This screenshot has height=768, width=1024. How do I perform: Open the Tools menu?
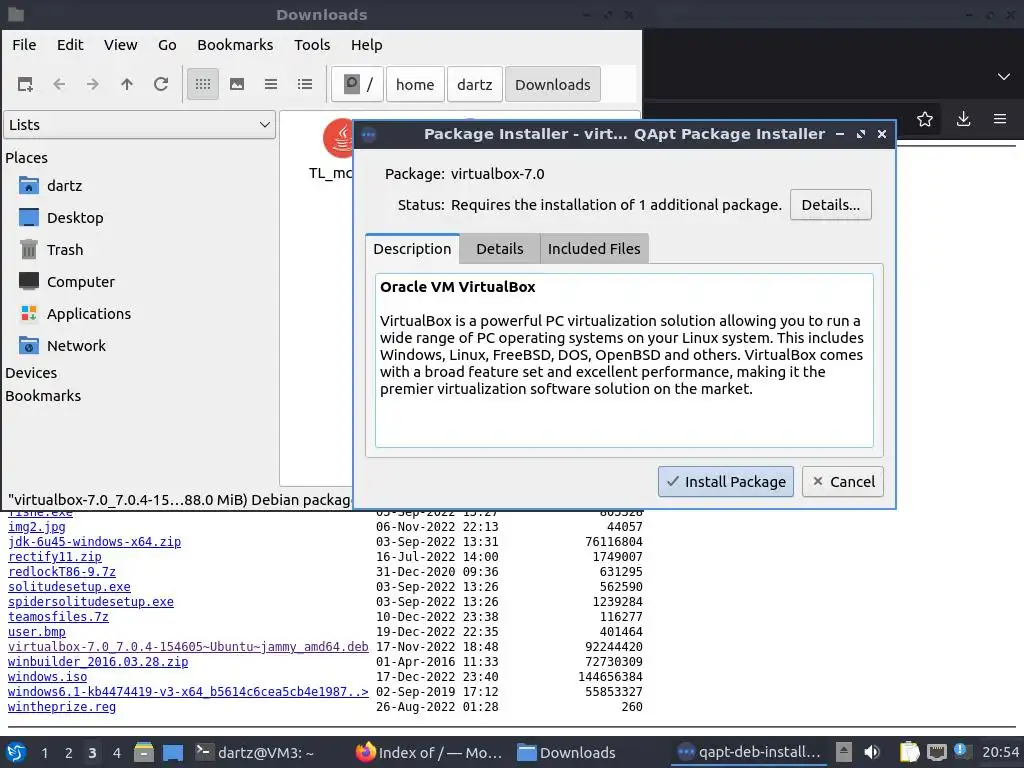pos(312,45)
